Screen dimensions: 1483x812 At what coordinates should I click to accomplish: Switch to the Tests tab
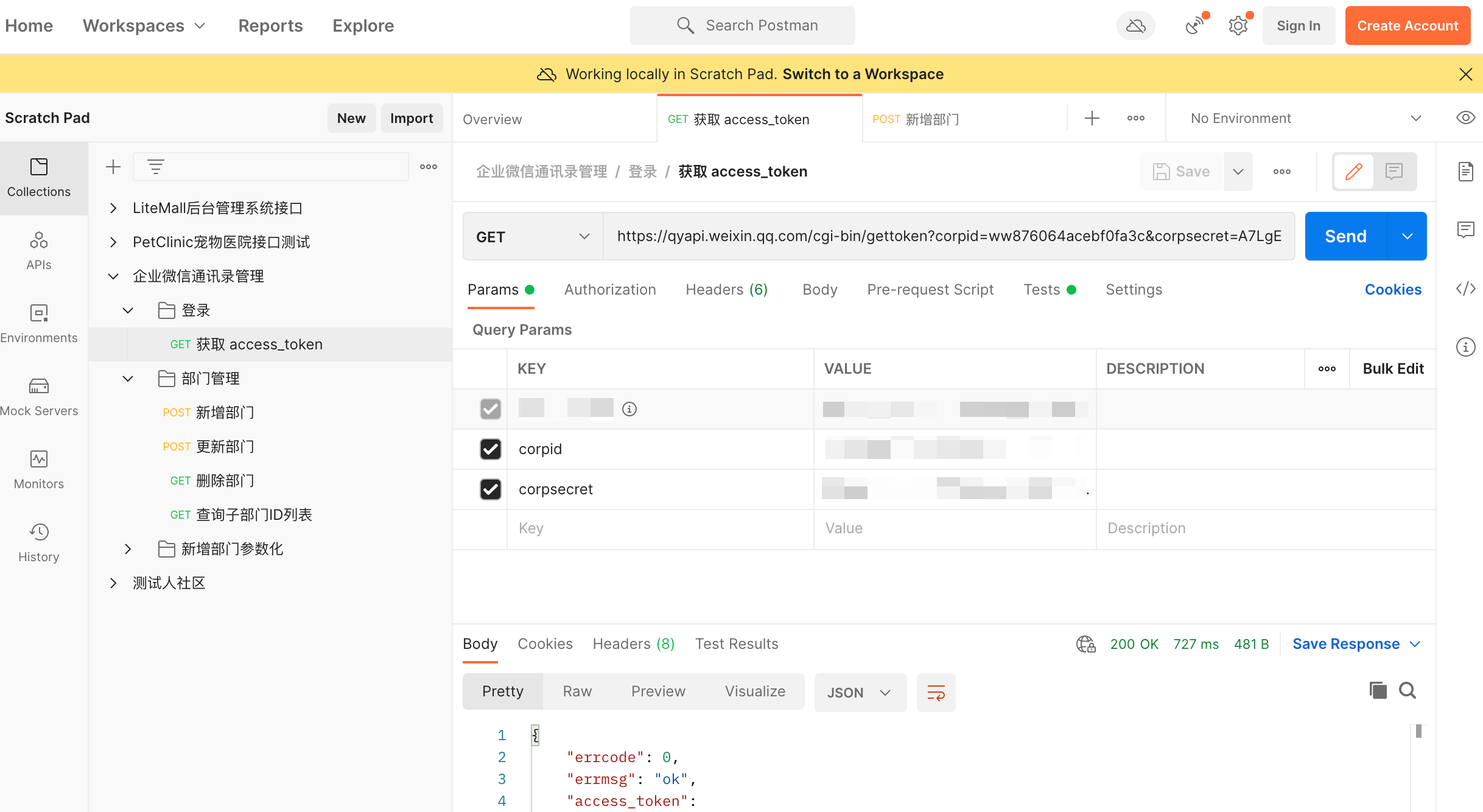[1050, 290]
